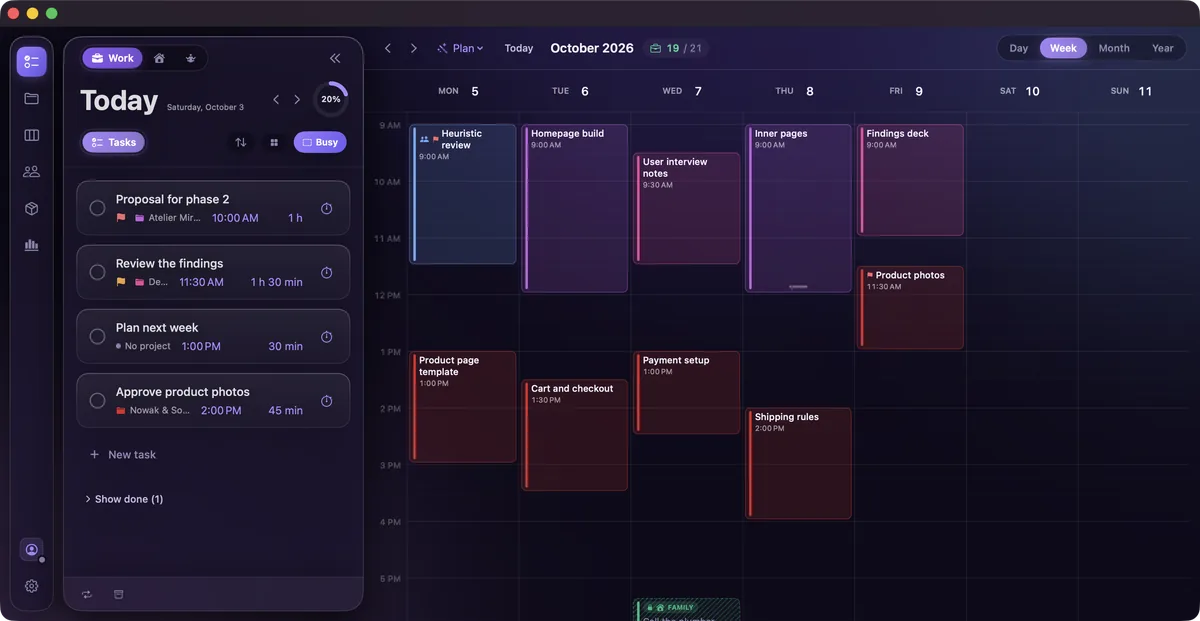Screen dimensions: 1200x621
Task: Select the MON 5 day header
Action: click(458, 91)
